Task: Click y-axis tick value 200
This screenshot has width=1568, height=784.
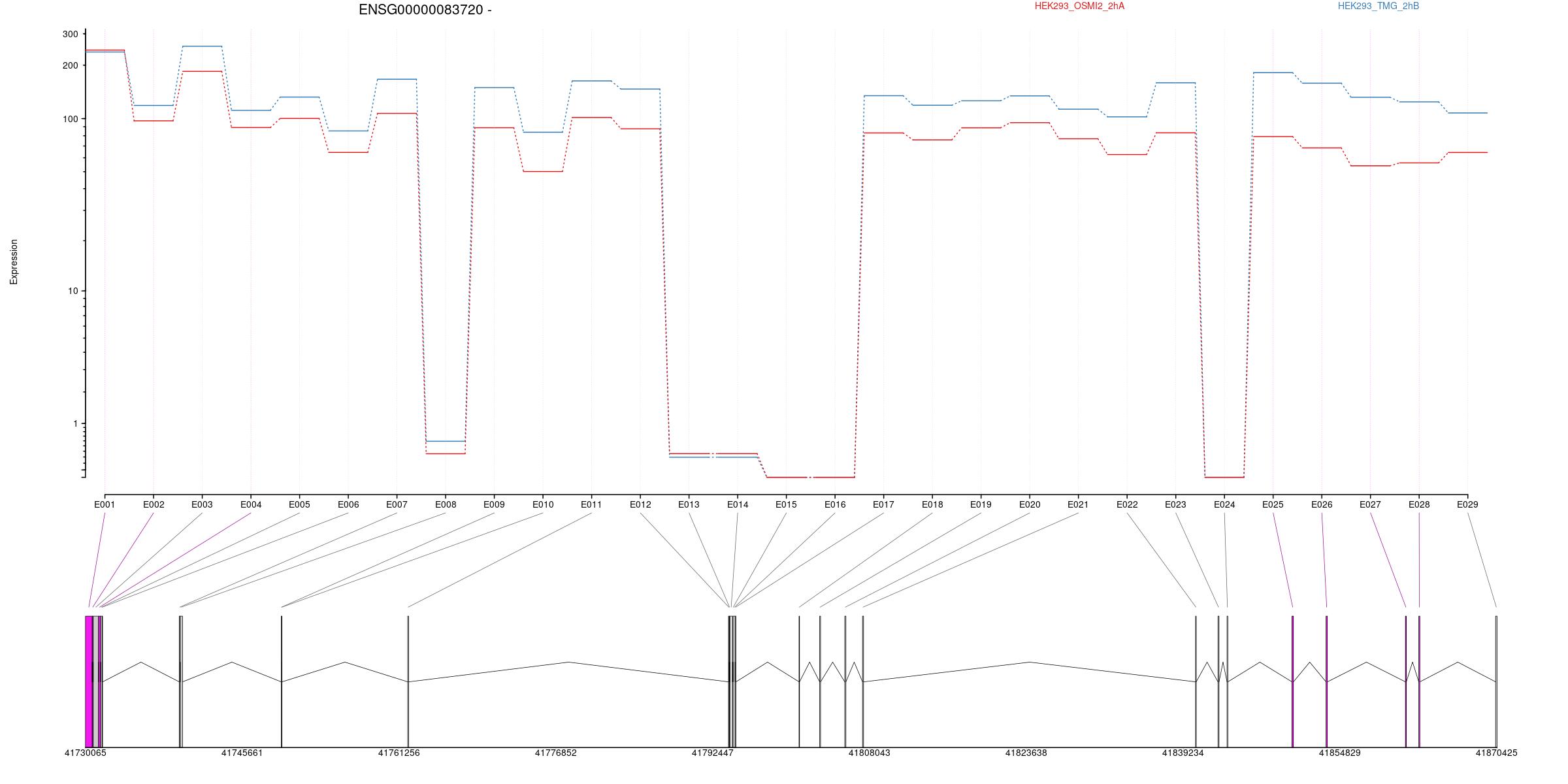Action: click(70, 65)
